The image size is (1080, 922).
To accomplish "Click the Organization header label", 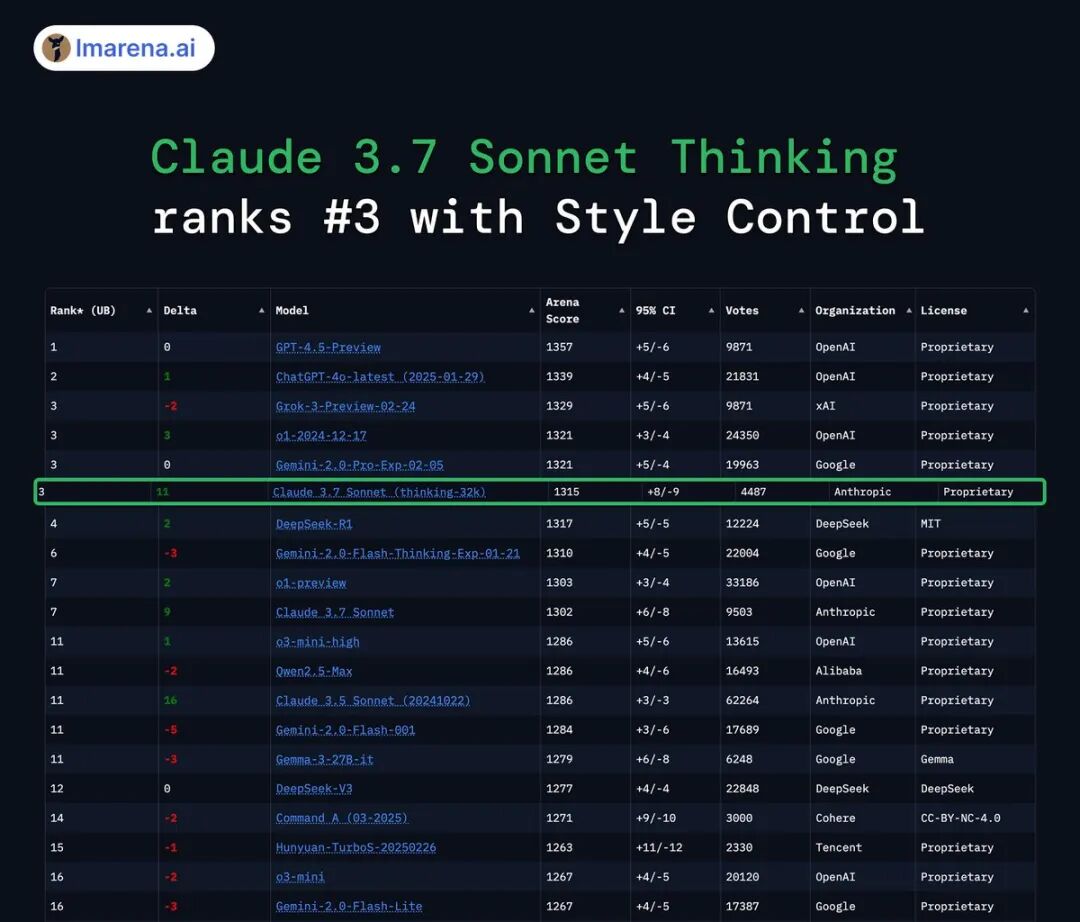I will click(855, 311).
